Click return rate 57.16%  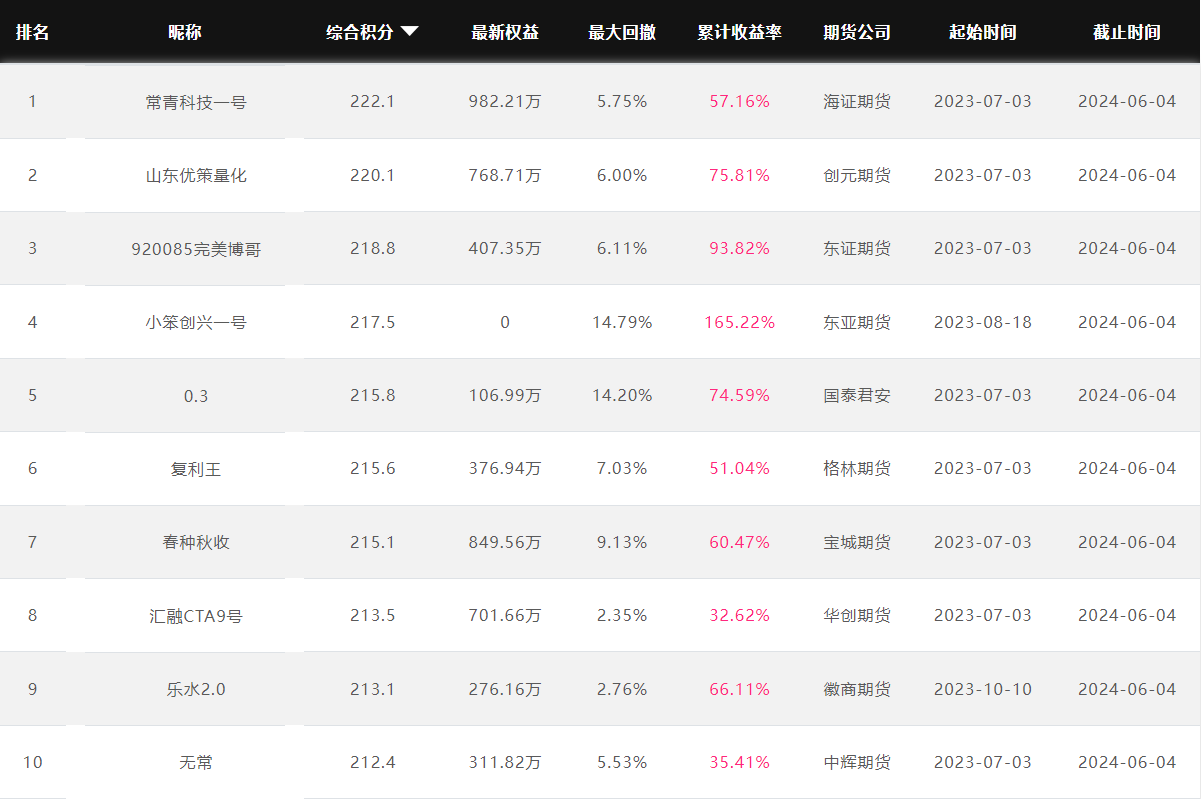tap(740, 101)
